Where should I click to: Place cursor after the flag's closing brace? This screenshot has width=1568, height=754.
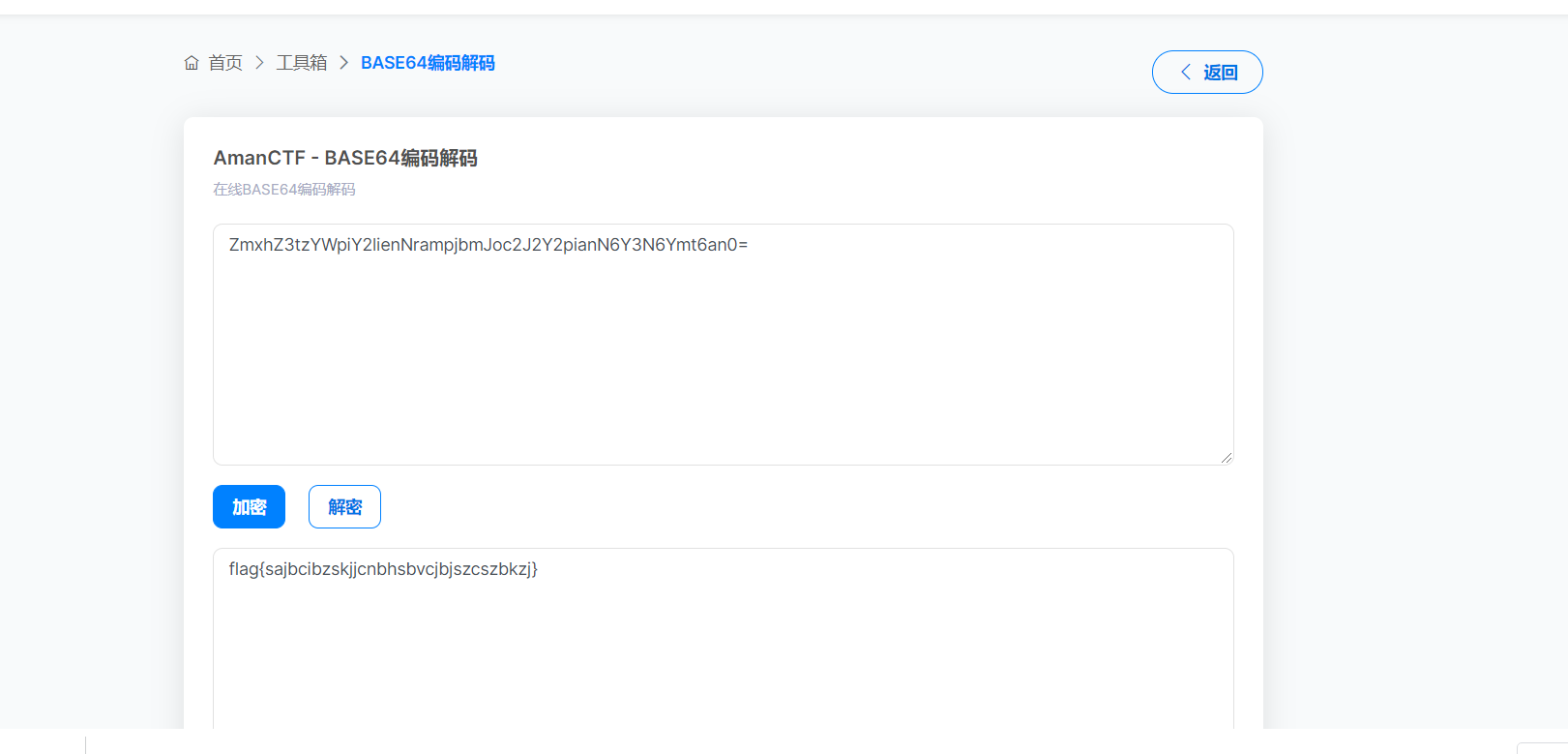(539, 569)
